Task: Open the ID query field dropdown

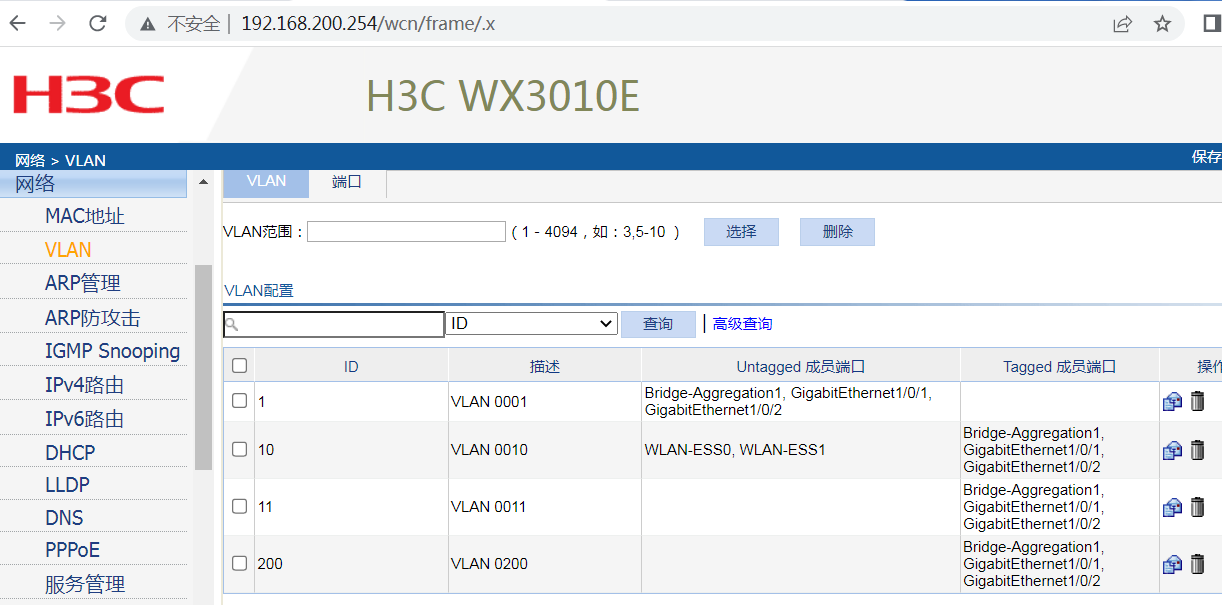Action: pyautogui.click(x=531, y=324)
